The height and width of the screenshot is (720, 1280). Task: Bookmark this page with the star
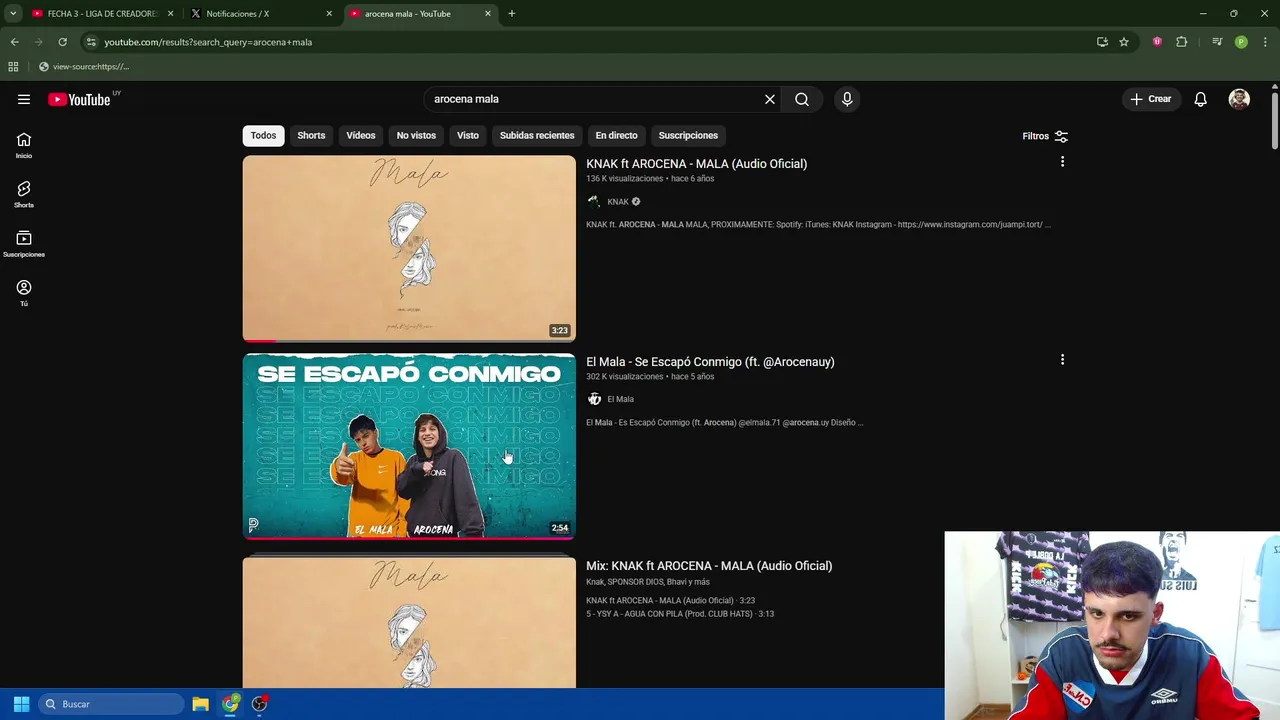pos(1124,42)
